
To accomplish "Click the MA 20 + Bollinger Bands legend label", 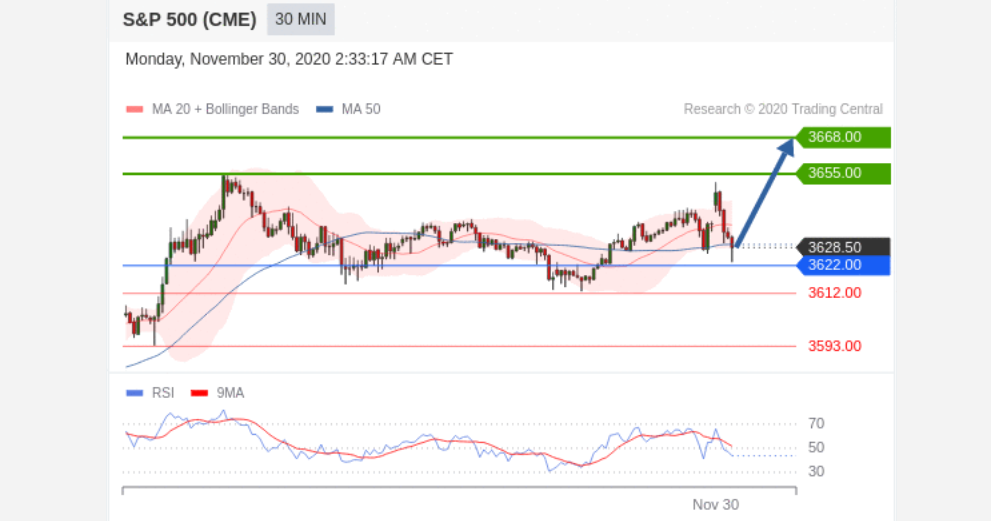I will point(226,109).
